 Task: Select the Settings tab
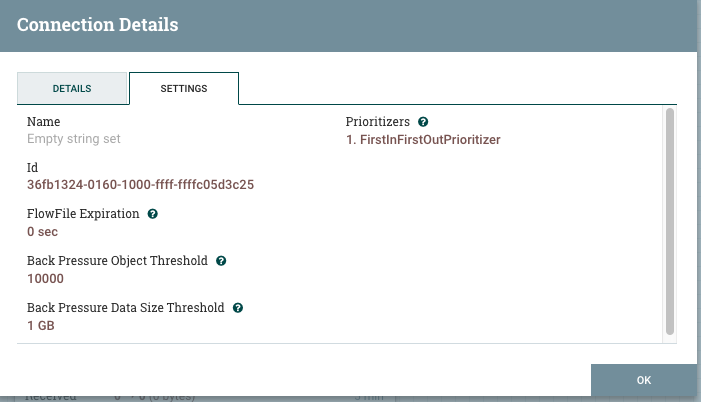tap(184, 88)
